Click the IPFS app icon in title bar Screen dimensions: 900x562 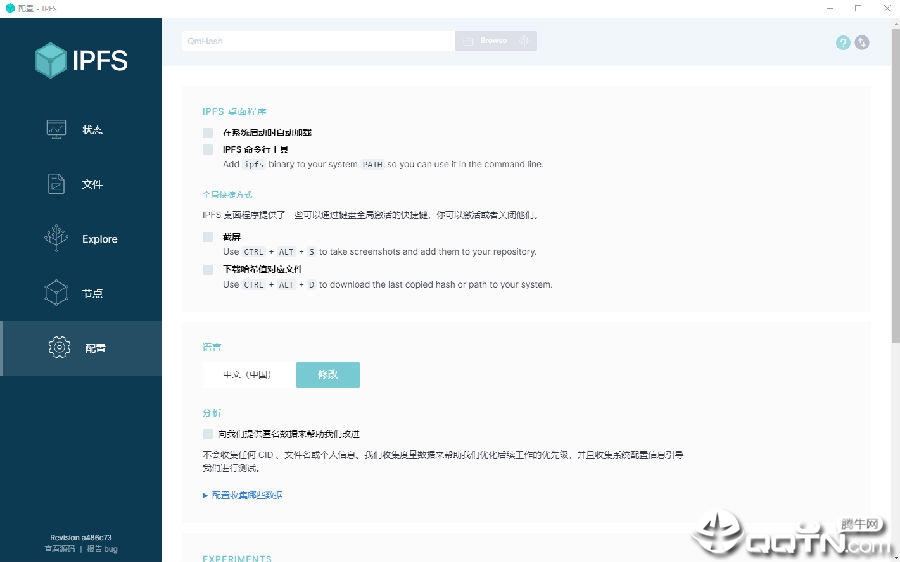(x=10, y=8)
